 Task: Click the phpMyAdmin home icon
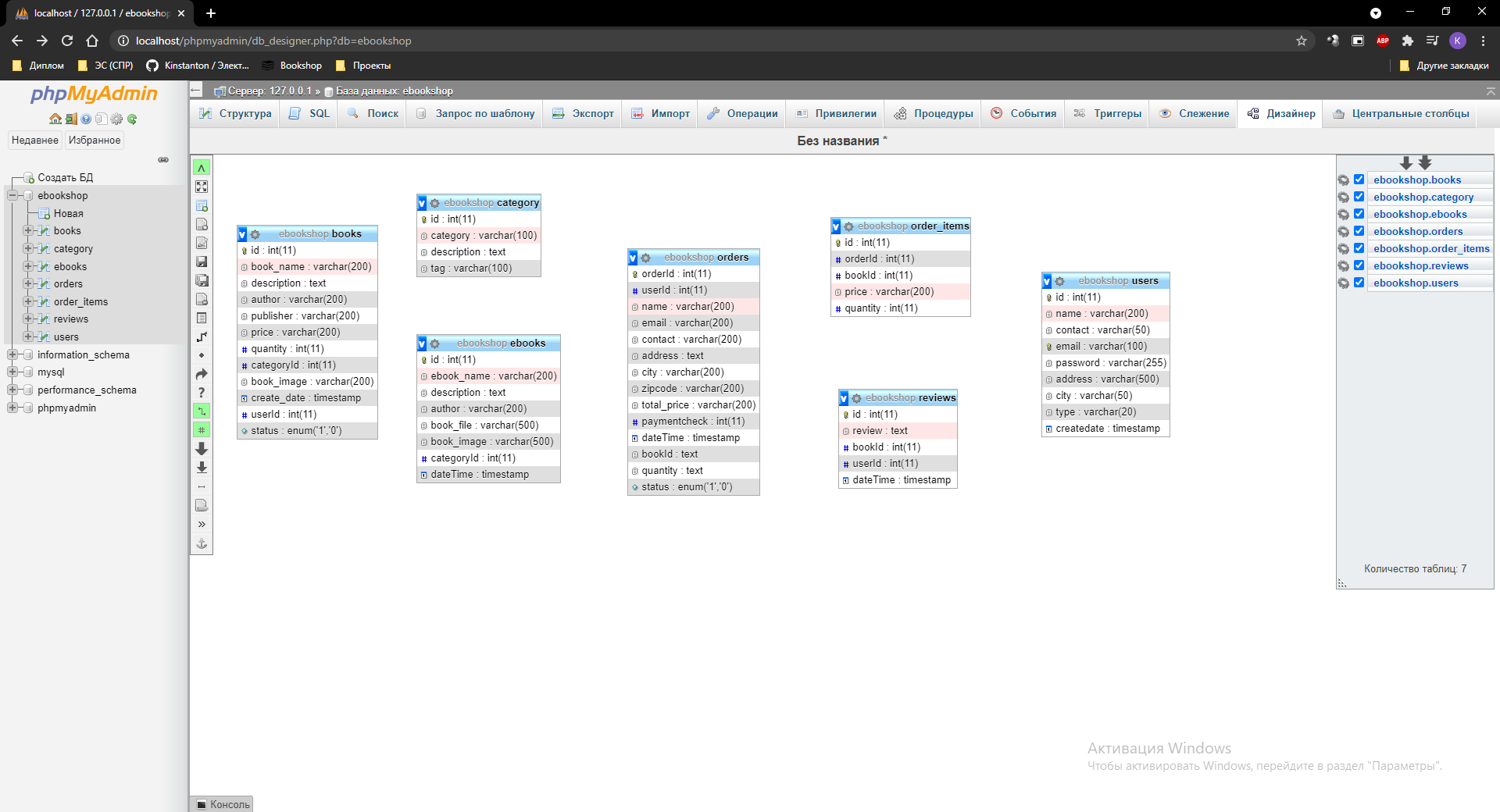click(55, 119)
